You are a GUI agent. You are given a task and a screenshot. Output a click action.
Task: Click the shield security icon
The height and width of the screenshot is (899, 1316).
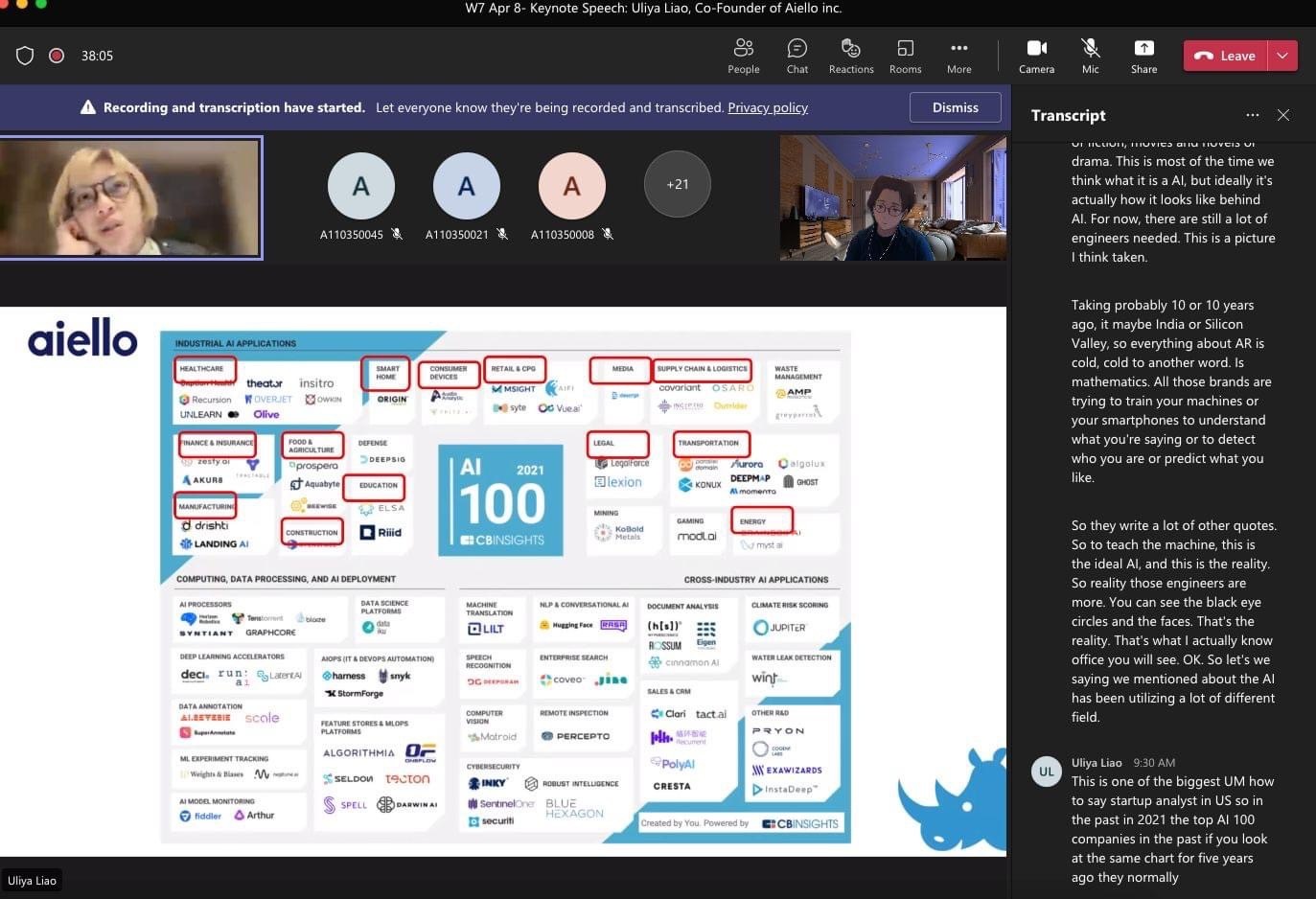(x=25, y=56)
